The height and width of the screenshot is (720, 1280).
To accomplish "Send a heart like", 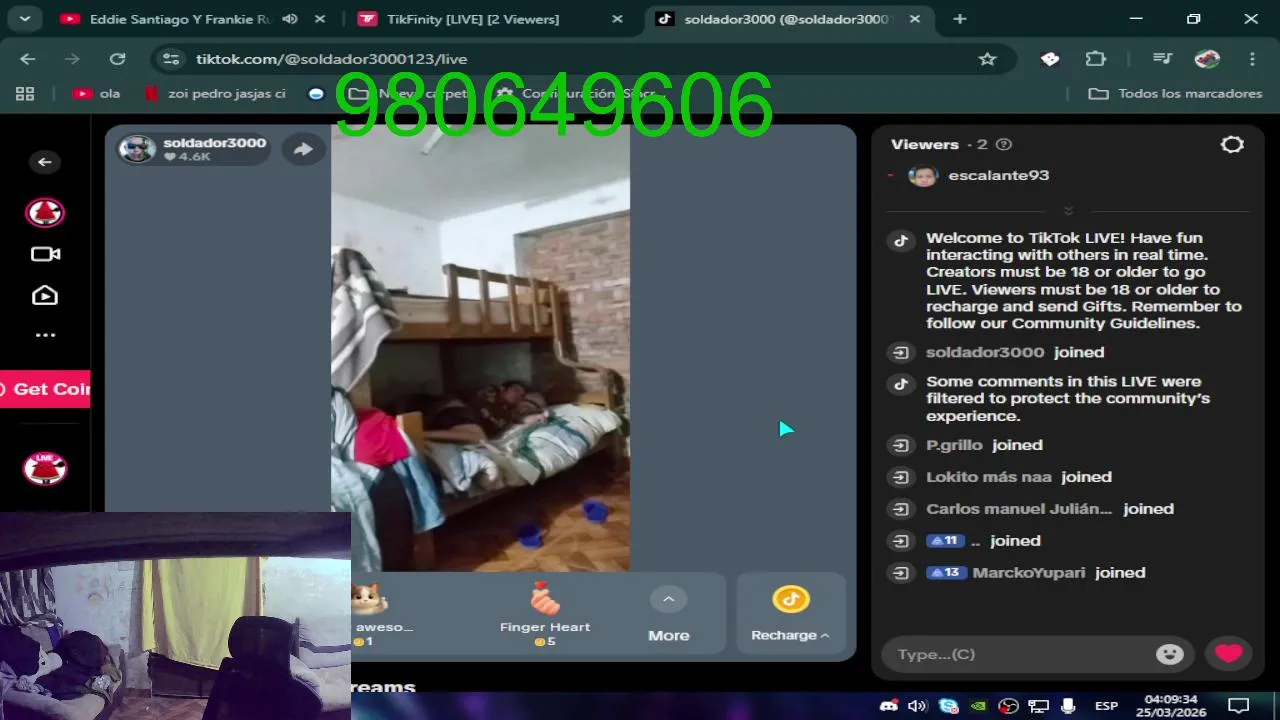I will click(1229, 654).
